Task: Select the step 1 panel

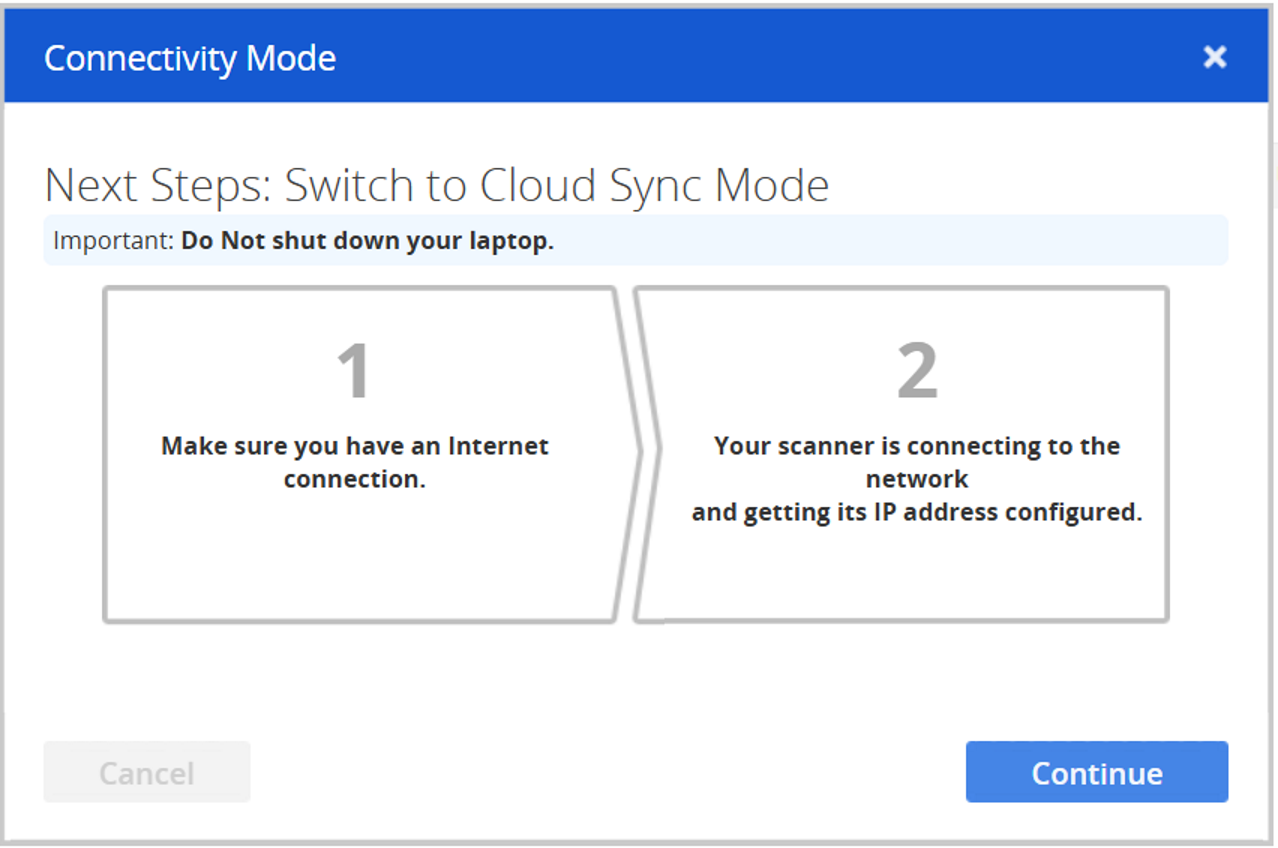Action: tap(355, 560)
